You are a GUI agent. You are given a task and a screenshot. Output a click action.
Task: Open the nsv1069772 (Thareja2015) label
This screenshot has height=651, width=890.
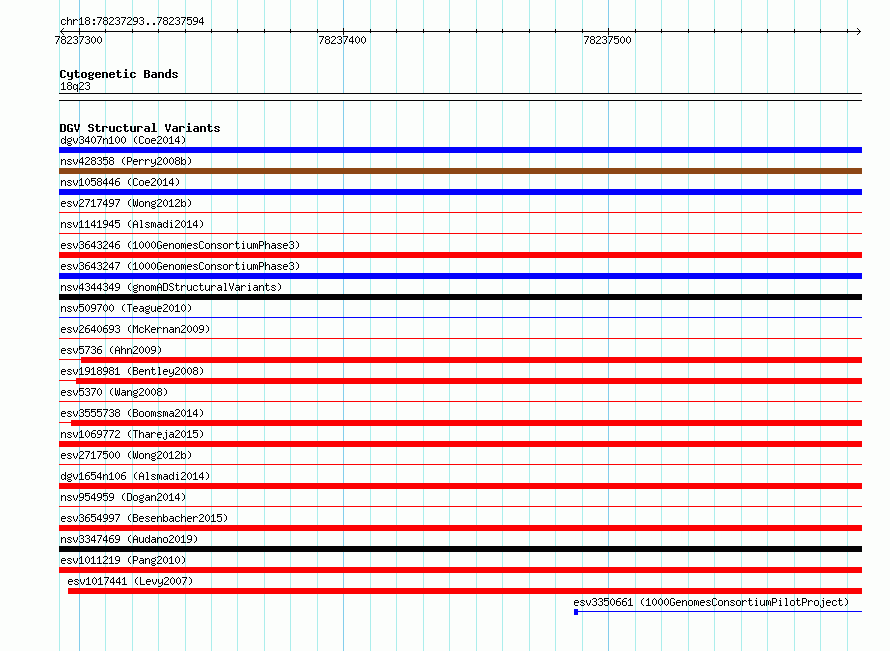[132, 434]
